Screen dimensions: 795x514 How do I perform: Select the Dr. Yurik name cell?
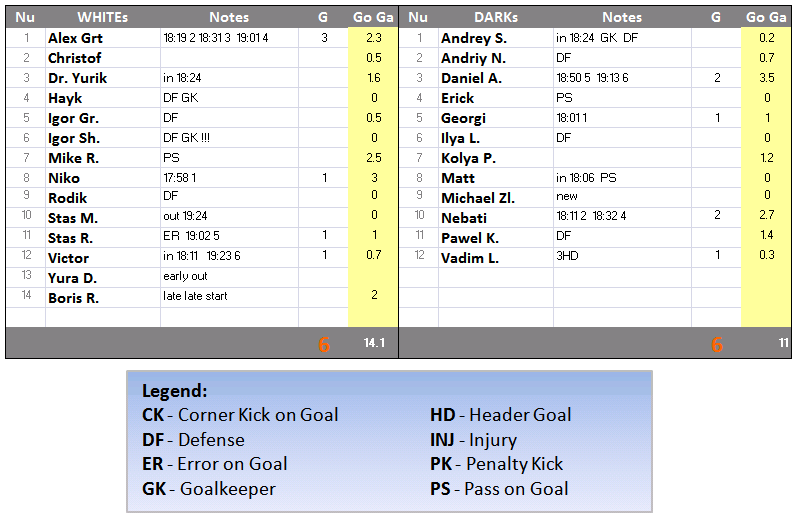coord(78,78)
